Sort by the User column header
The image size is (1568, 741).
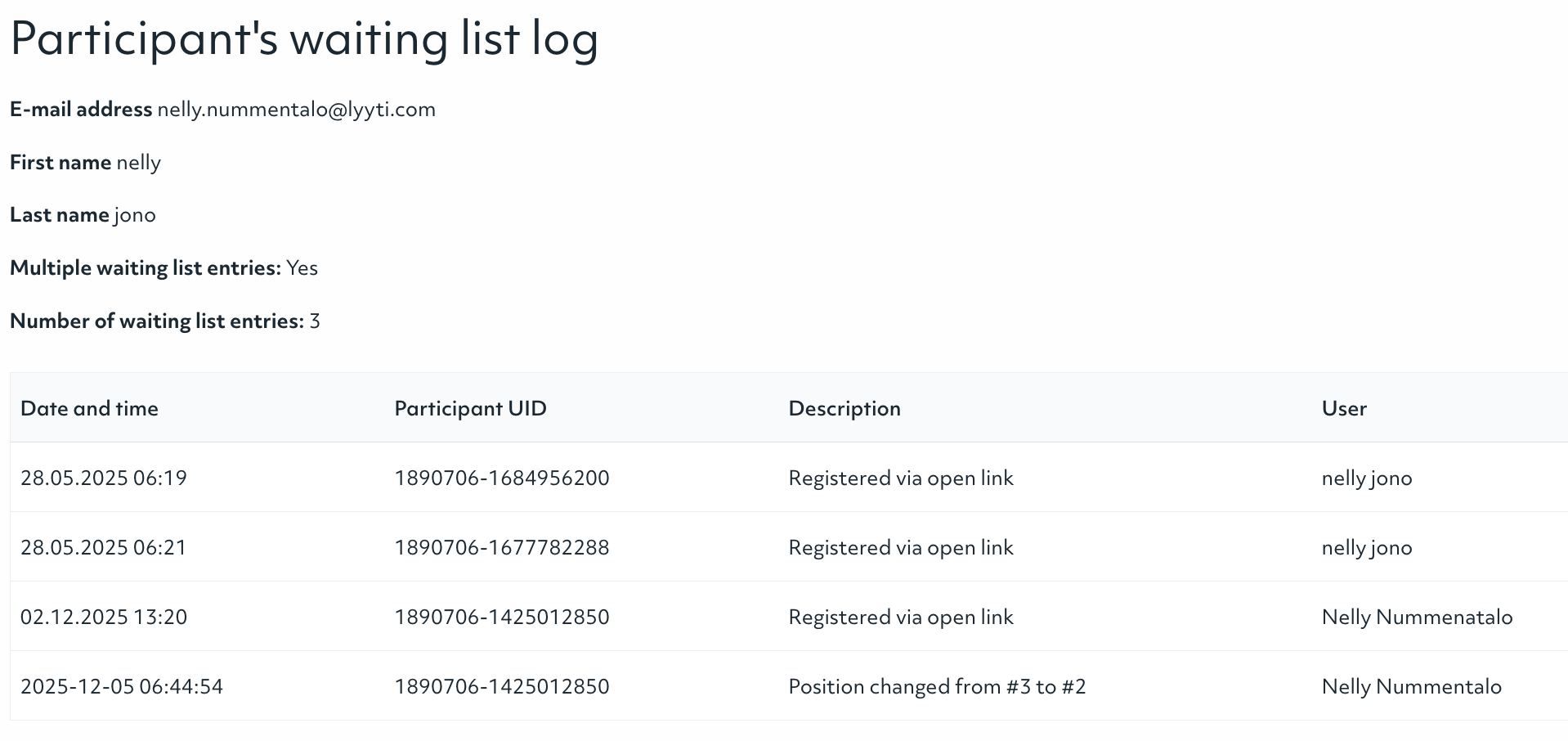pyautogui.click(x=1344, y=408)
